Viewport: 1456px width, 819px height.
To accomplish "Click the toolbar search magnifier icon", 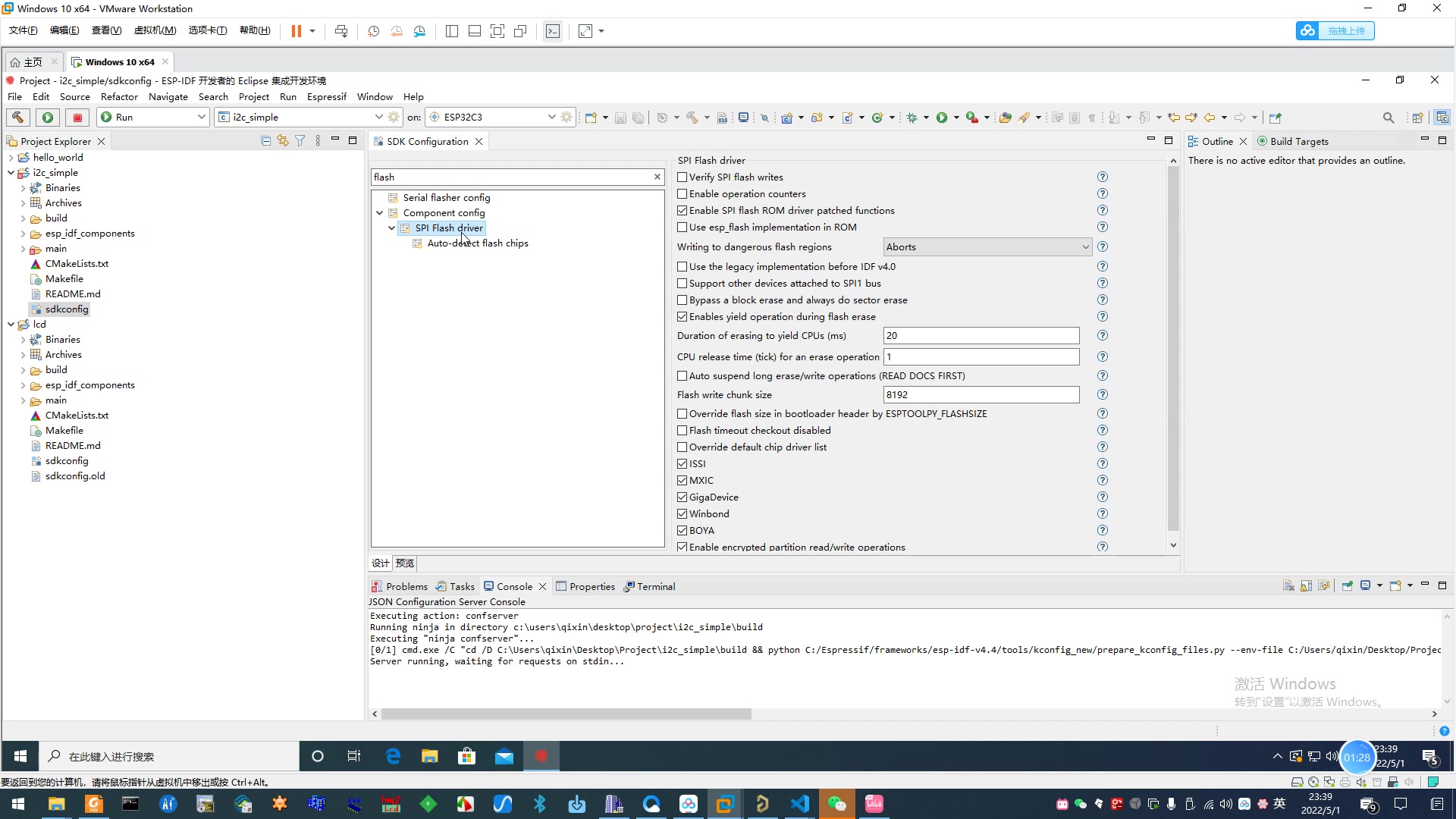I will (1389, 118).
